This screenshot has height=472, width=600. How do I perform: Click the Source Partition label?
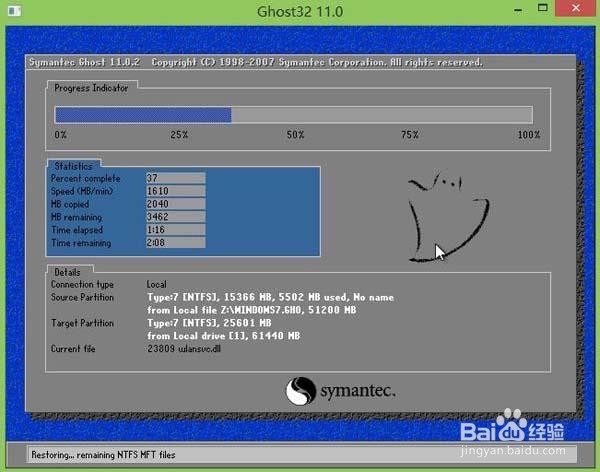coord(82,297)
